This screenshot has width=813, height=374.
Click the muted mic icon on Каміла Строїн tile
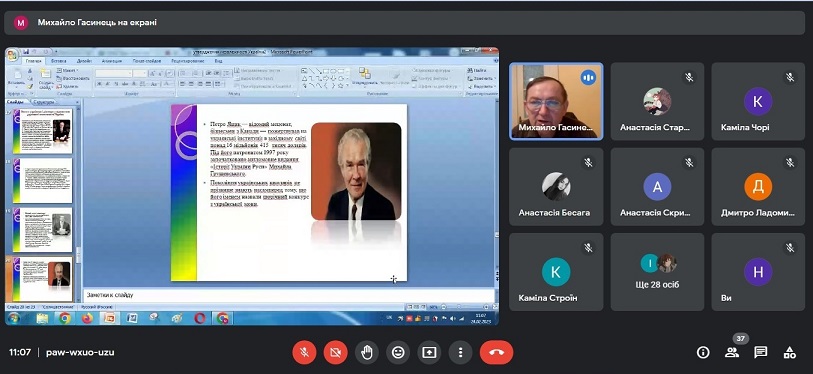tap(588, 247)
